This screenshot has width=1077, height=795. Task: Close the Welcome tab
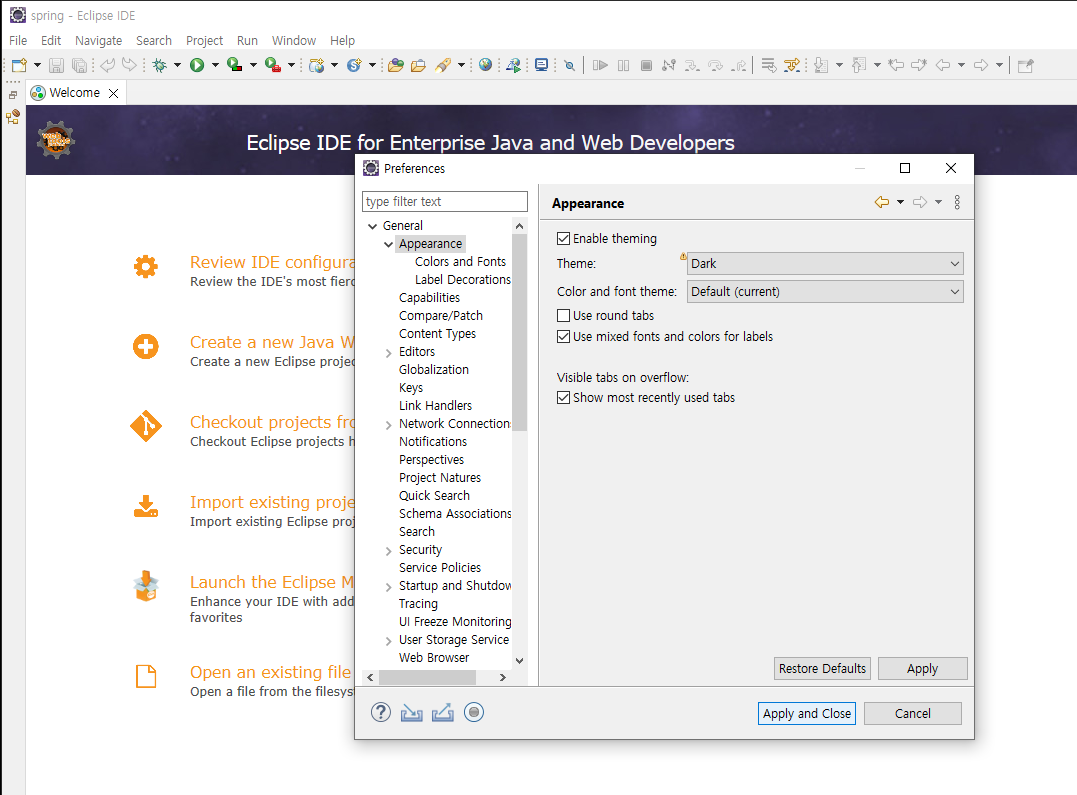pos(113,93)
